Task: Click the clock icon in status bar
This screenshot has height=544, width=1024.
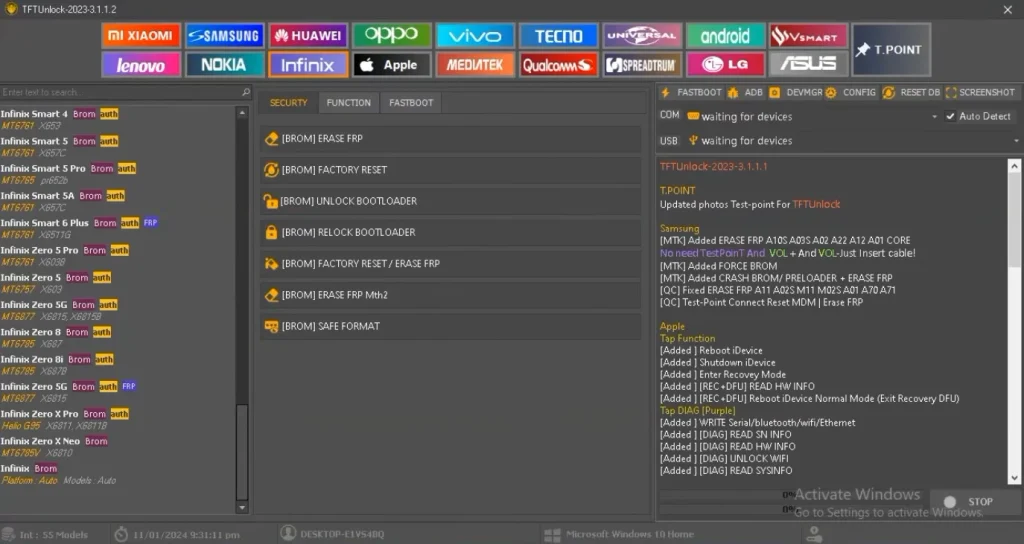Action: [121, 534]
